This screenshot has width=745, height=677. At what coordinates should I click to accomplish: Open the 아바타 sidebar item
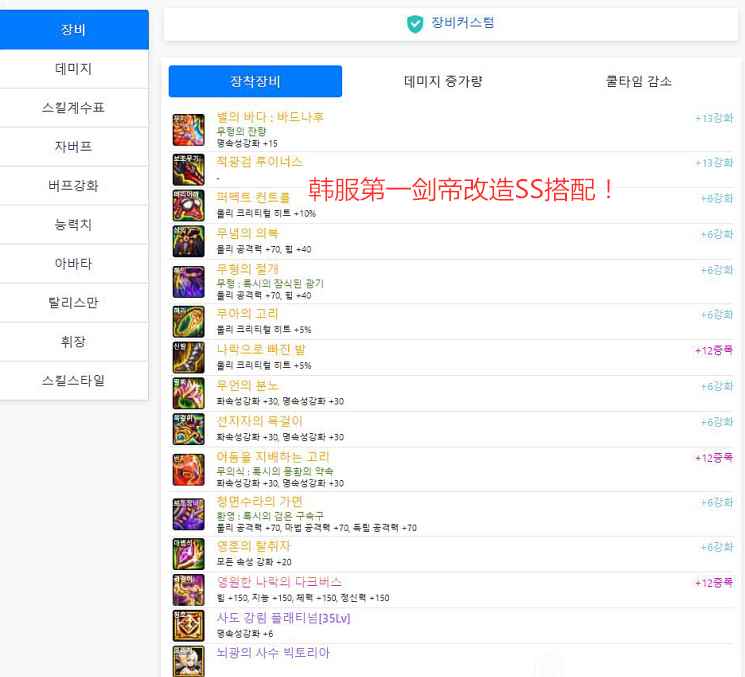[74, 263]
